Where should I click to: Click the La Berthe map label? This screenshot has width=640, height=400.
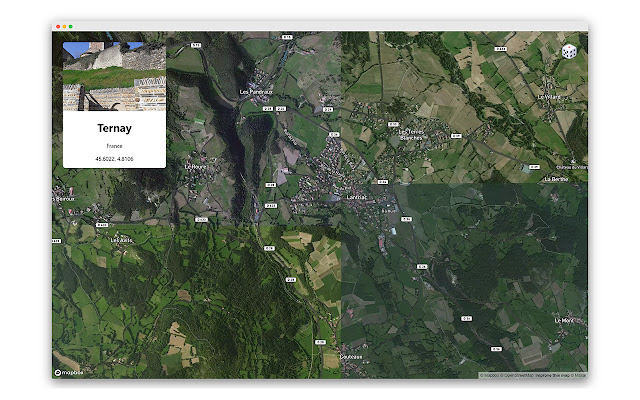[556, 179]
